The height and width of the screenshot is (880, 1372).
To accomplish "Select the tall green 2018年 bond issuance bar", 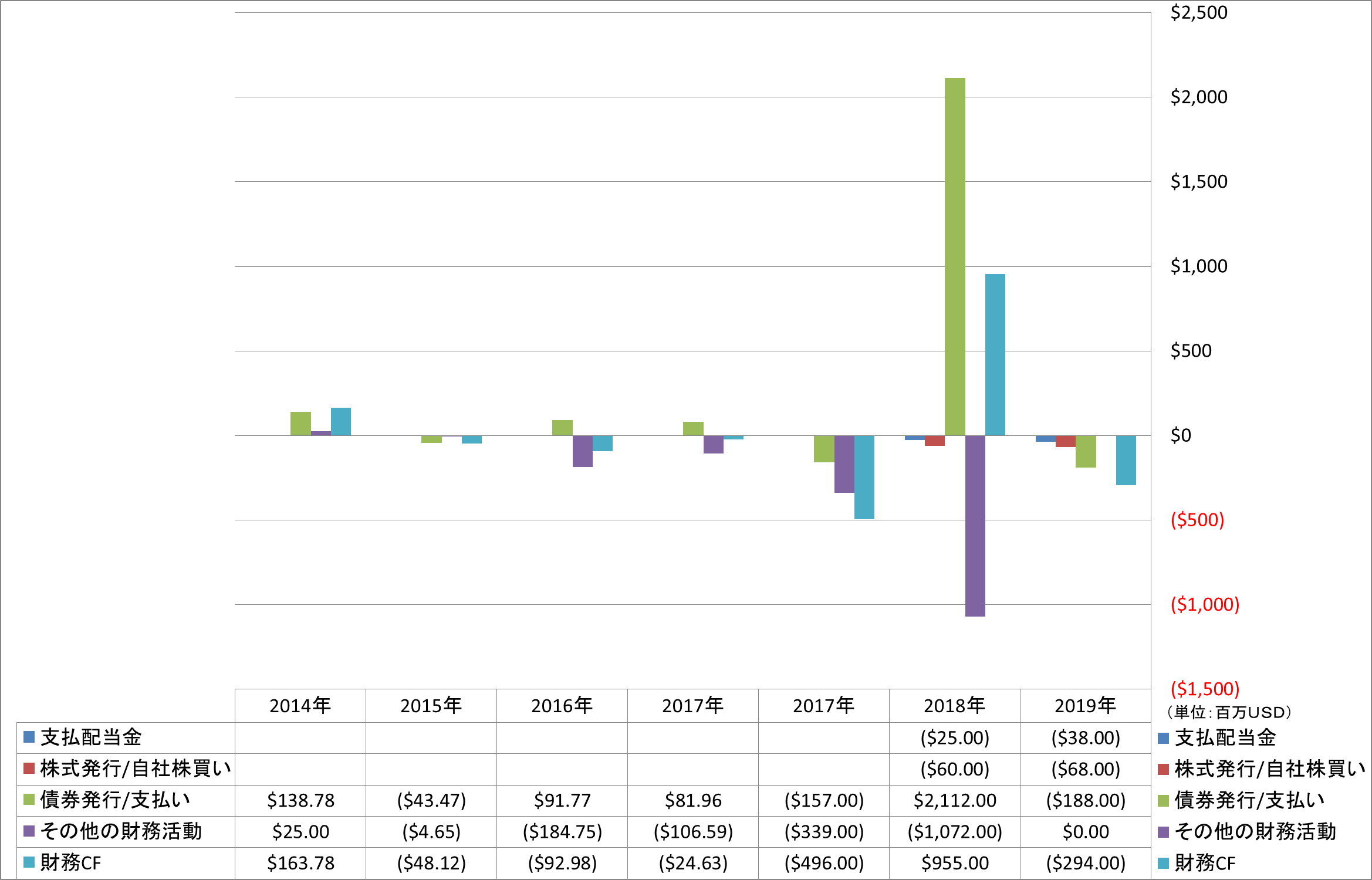I will [955, 256].
